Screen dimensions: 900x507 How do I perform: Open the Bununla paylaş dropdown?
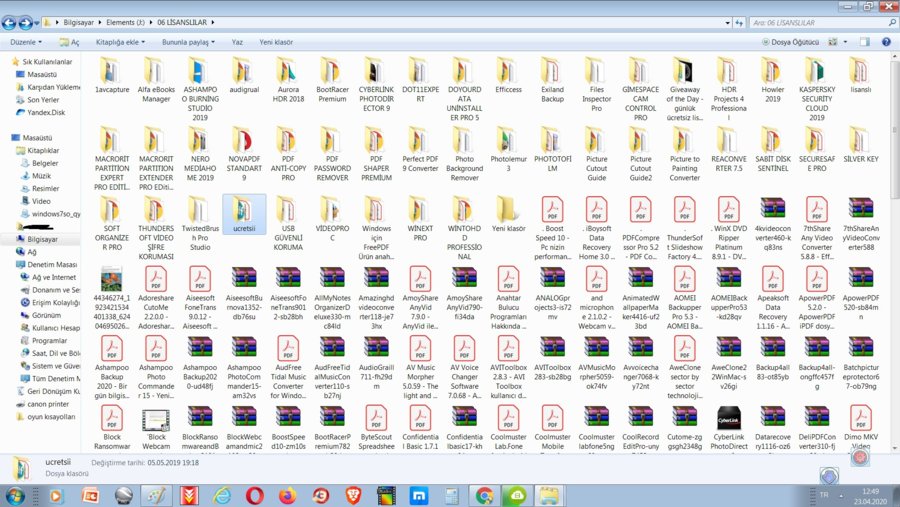[188, 42]
